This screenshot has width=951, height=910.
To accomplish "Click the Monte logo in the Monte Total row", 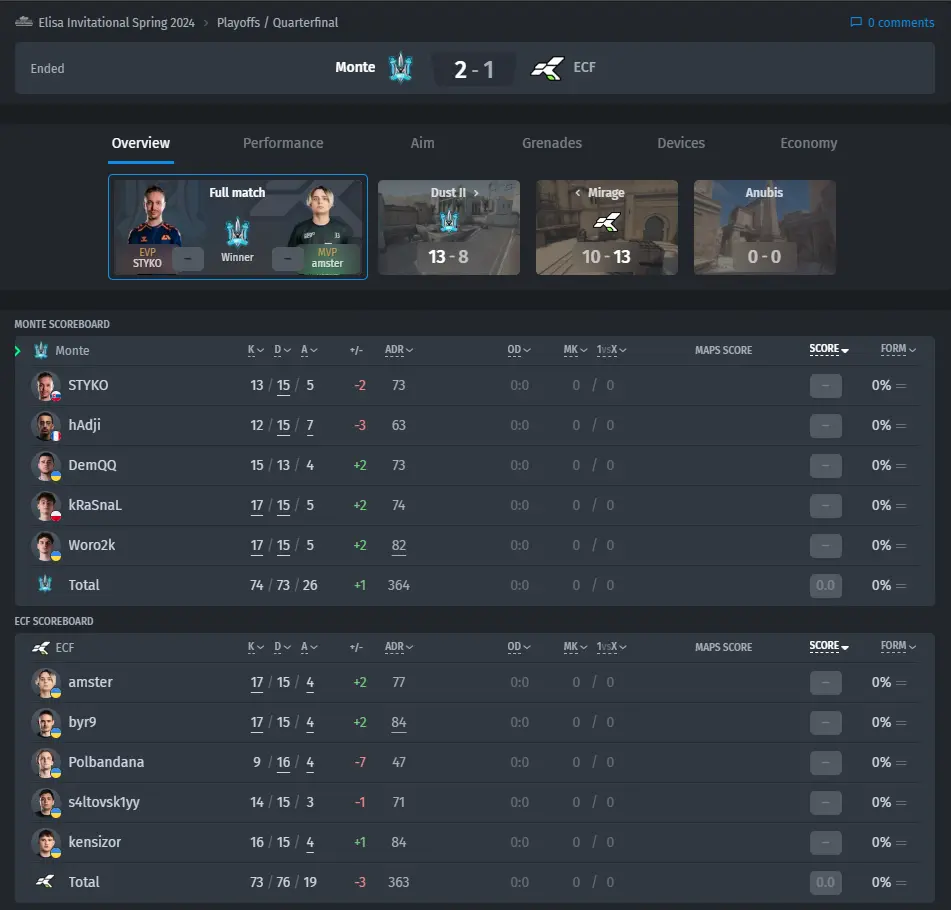I will click(x=45, y=584).
